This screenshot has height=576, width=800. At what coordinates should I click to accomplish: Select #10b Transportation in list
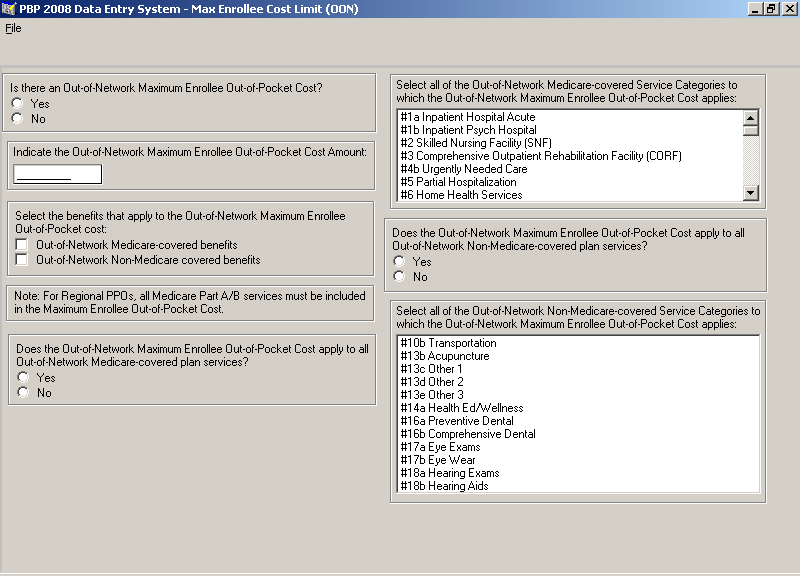point(578,343)
